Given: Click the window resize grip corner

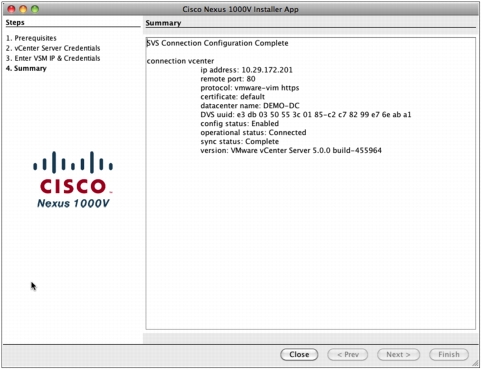Looking at the screenshot, I should 475,363.
